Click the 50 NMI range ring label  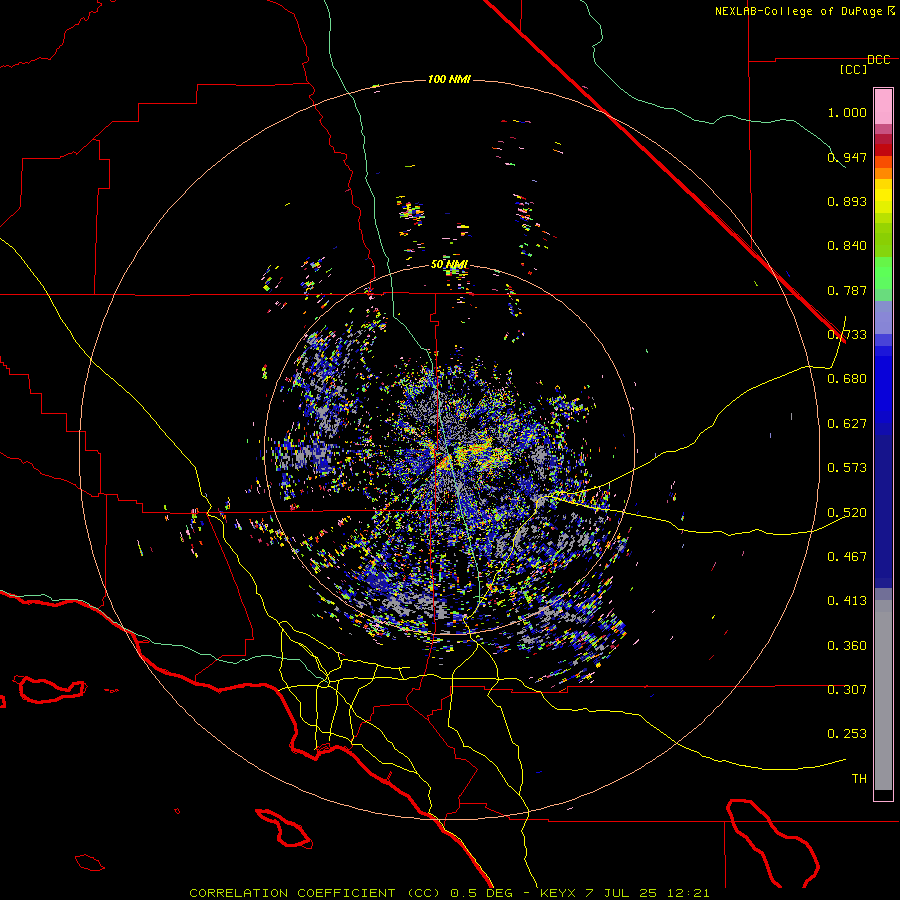[449, 264]
